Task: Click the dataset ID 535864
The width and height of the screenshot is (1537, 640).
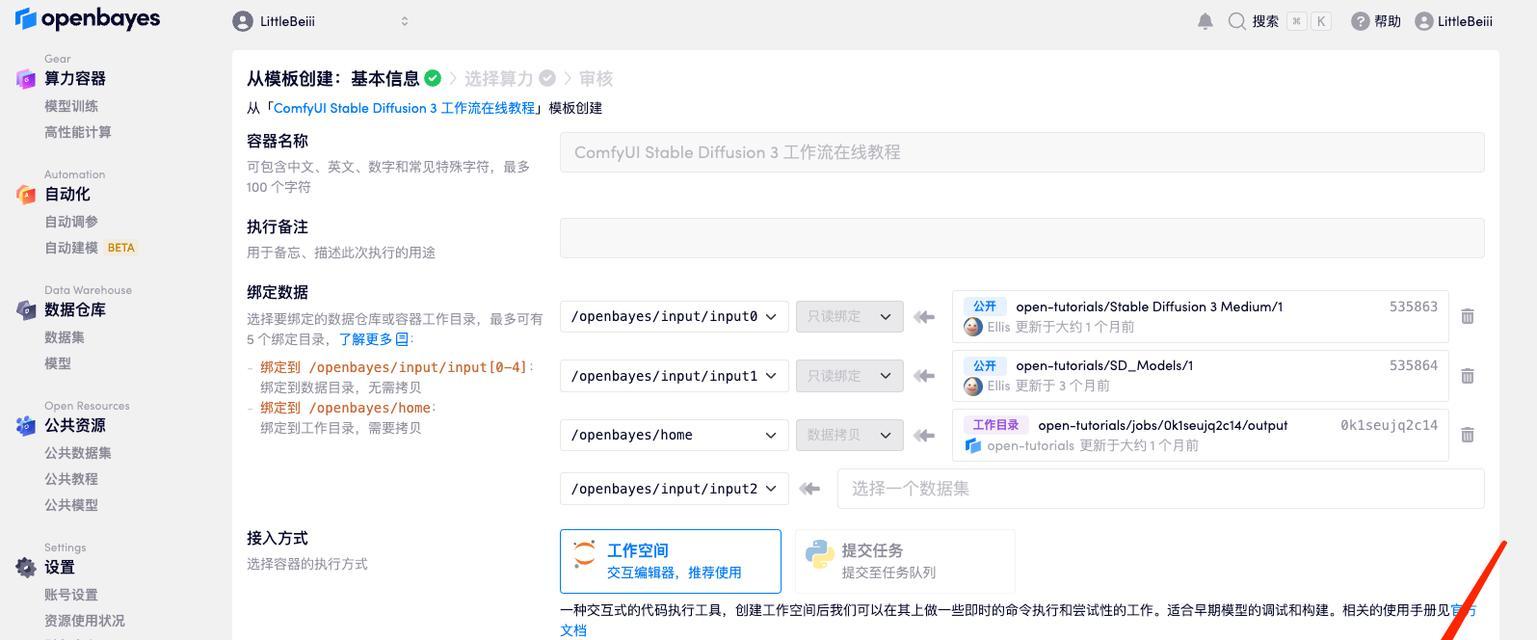Action: click(1413, 366)
